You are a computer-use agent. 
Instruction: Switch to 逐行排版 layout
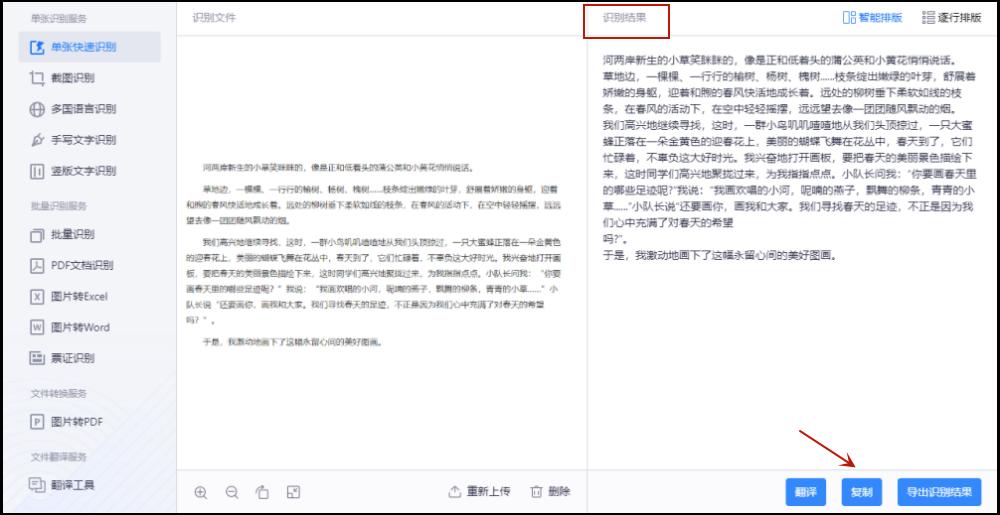pyautogui.click(x=952, y=18)
